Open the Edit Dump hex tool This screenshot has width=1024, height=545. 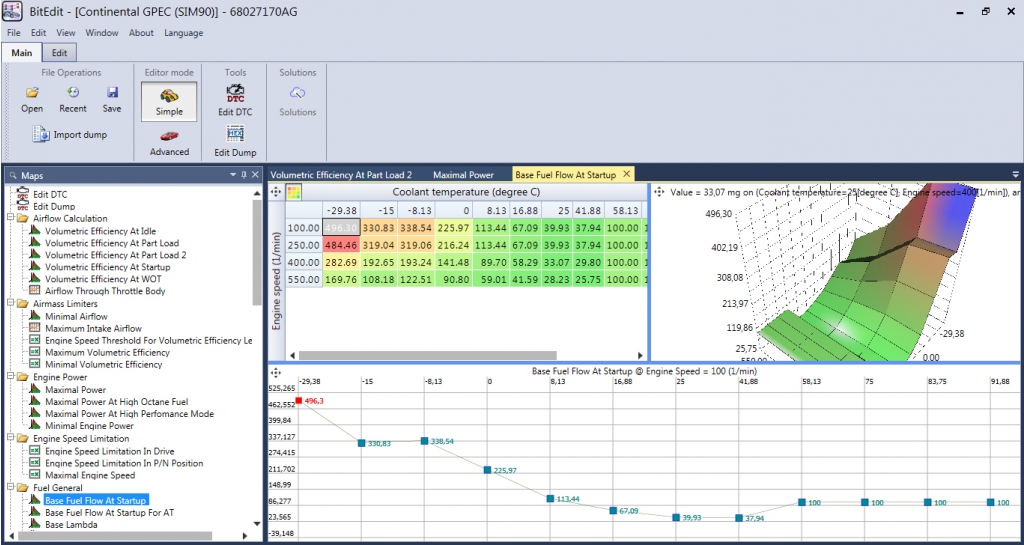click(x=235, y=142)
